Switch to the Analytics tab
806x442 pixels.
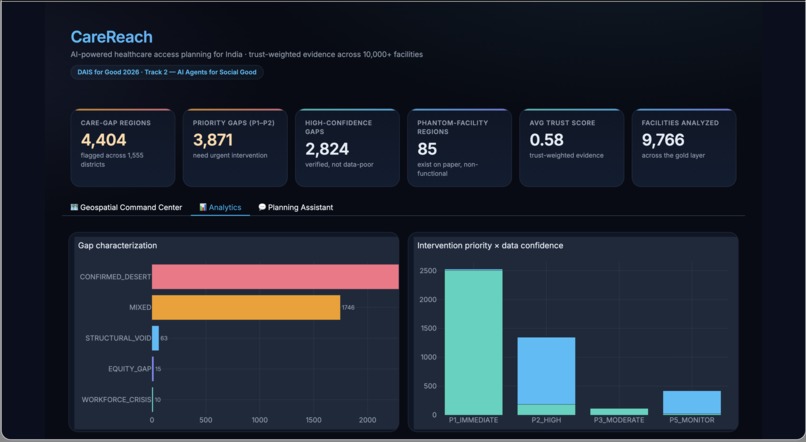tap(220, 207)
